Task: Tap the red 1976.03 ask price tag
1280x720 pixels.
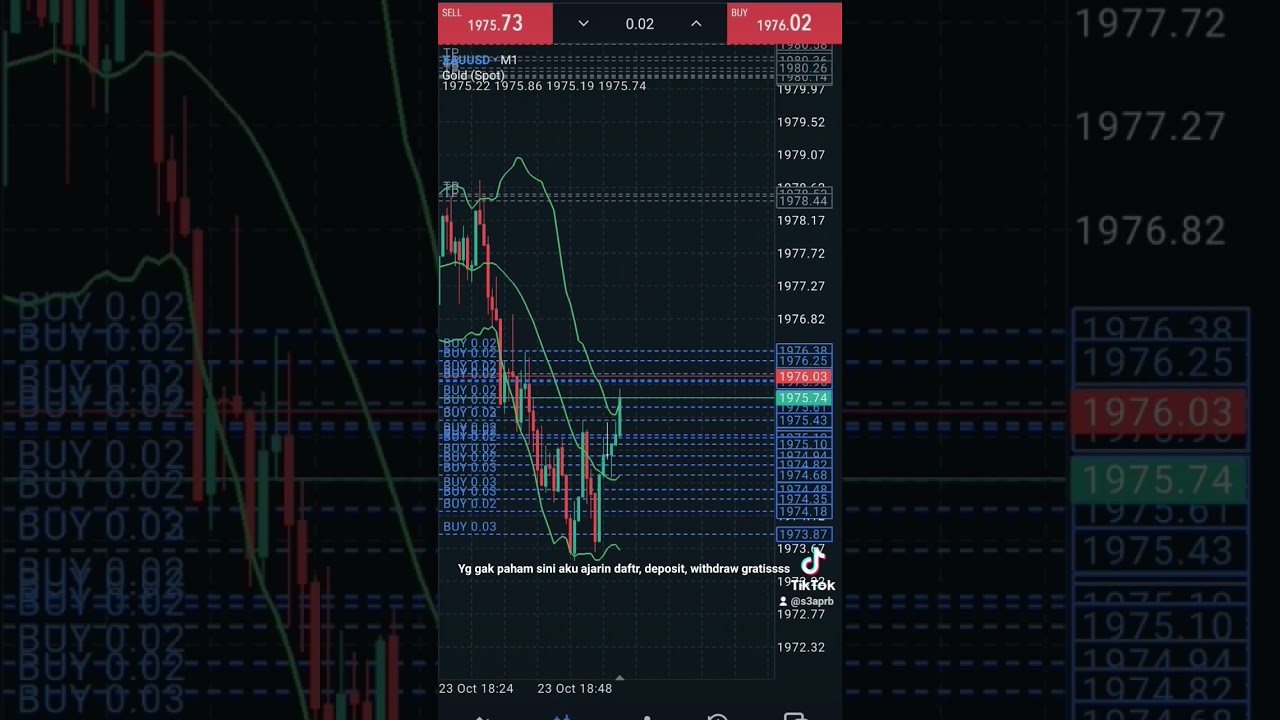Action: pos(803,377)
